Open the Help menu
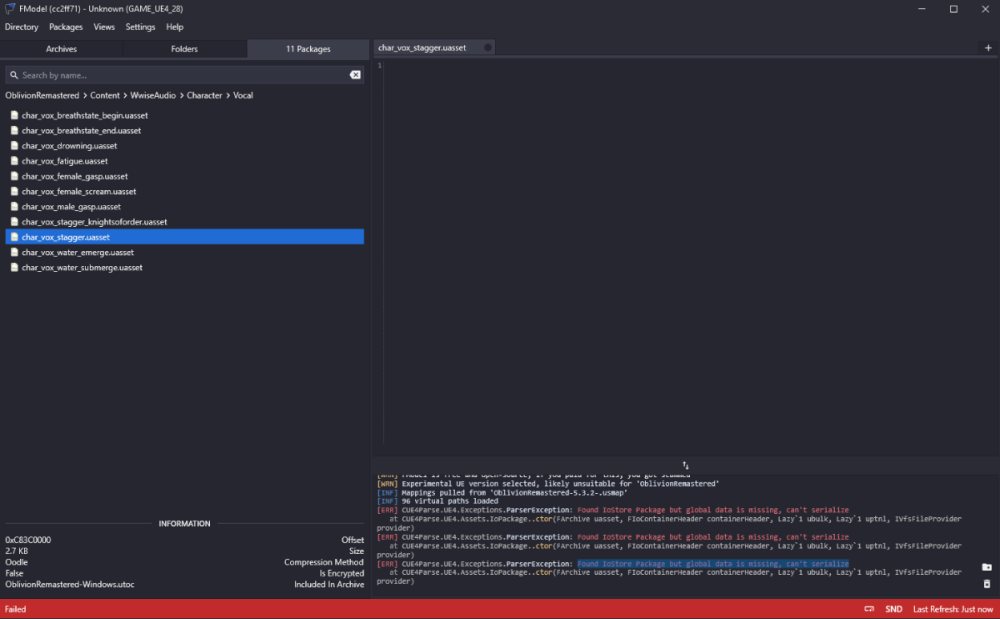Screen dimensions: 1000x619 tap(175, 27)
